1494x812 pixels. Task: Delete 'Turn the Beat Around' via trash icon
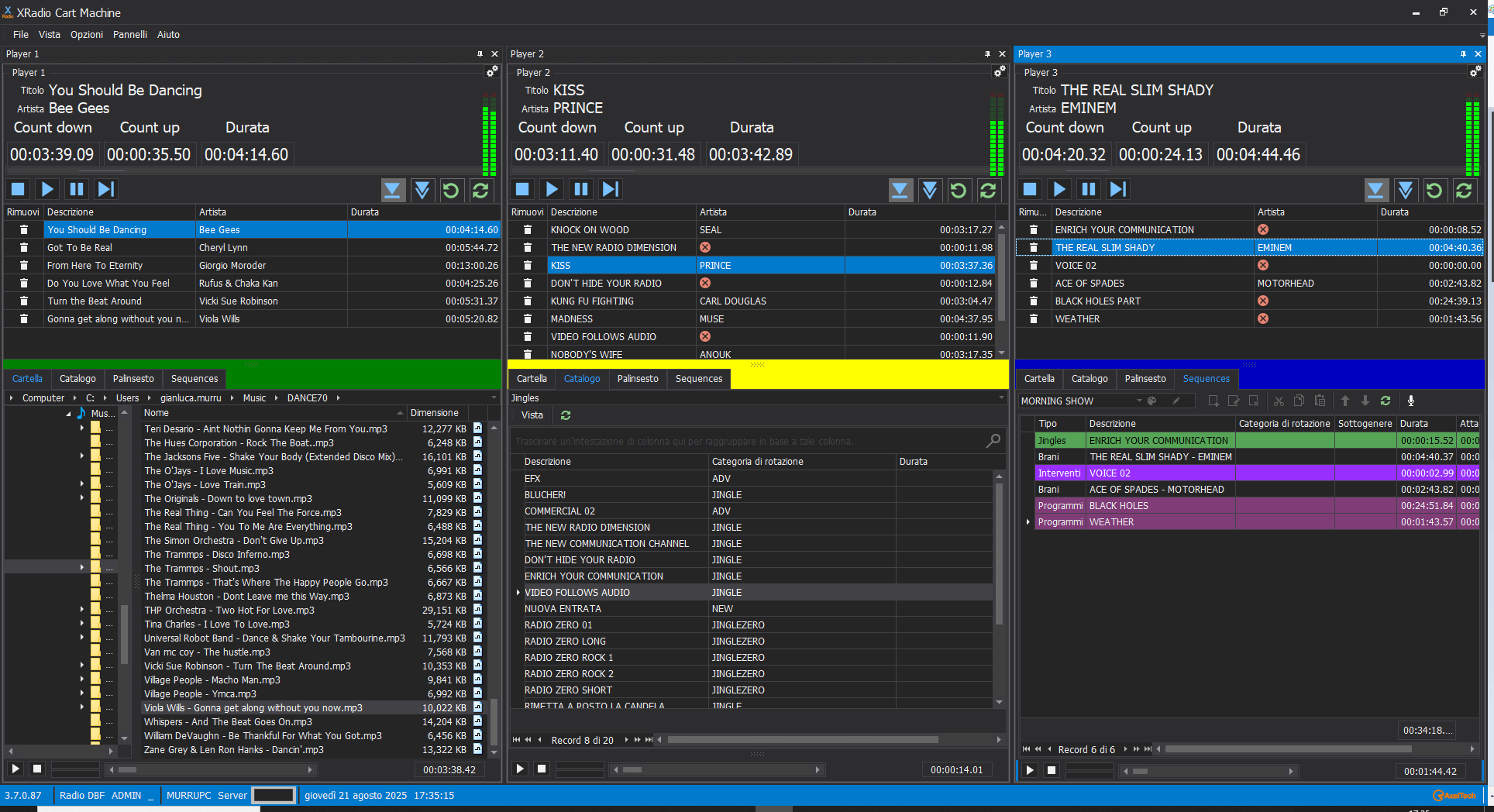tap(24, 301)
